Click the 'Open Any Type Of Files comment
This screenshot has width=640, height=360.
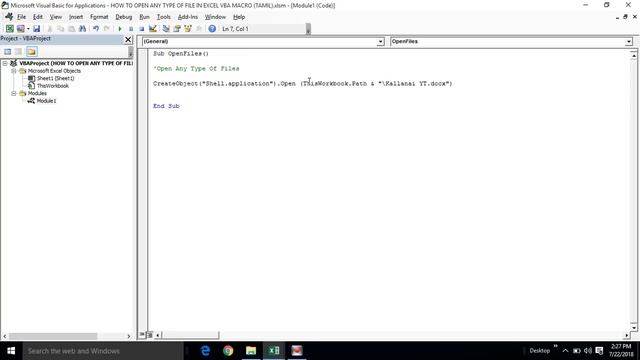pos(196,69)
